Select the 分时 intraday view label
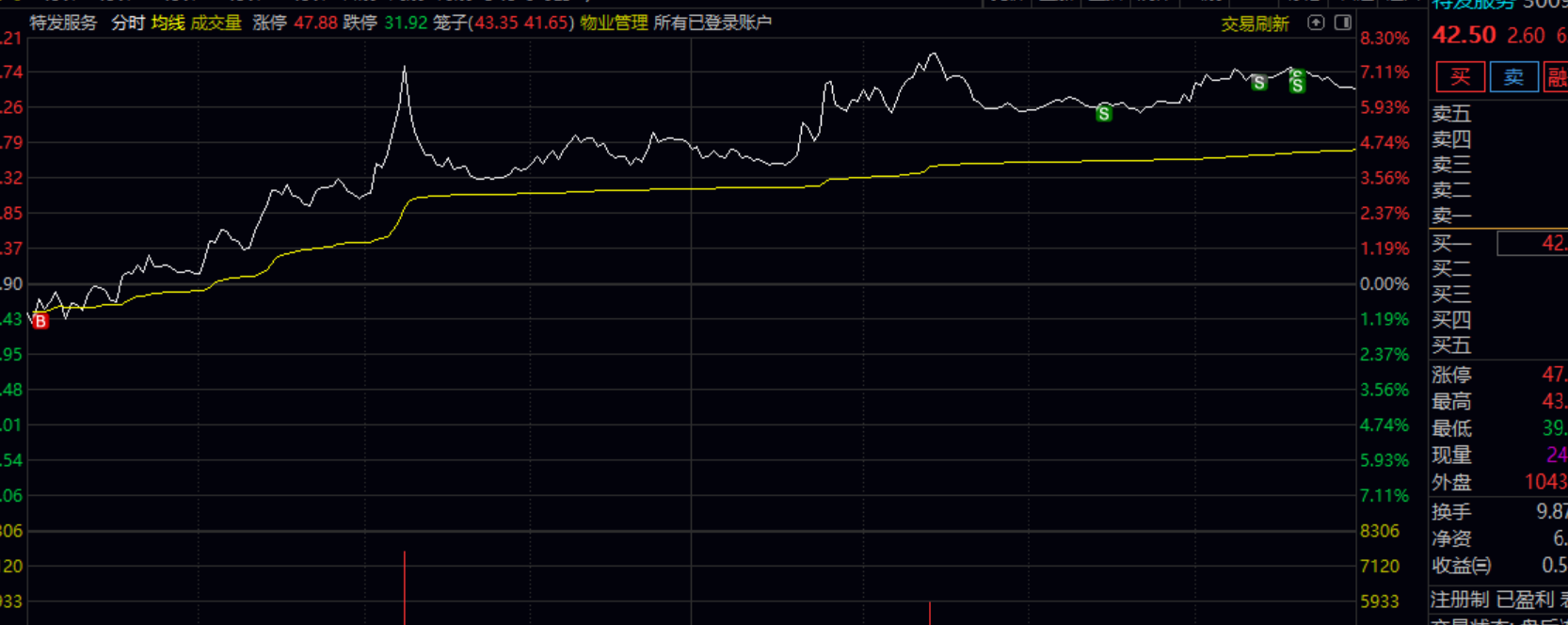This screenshot has height=625, width=1568. pyautogui.click(x=128, y=23)
